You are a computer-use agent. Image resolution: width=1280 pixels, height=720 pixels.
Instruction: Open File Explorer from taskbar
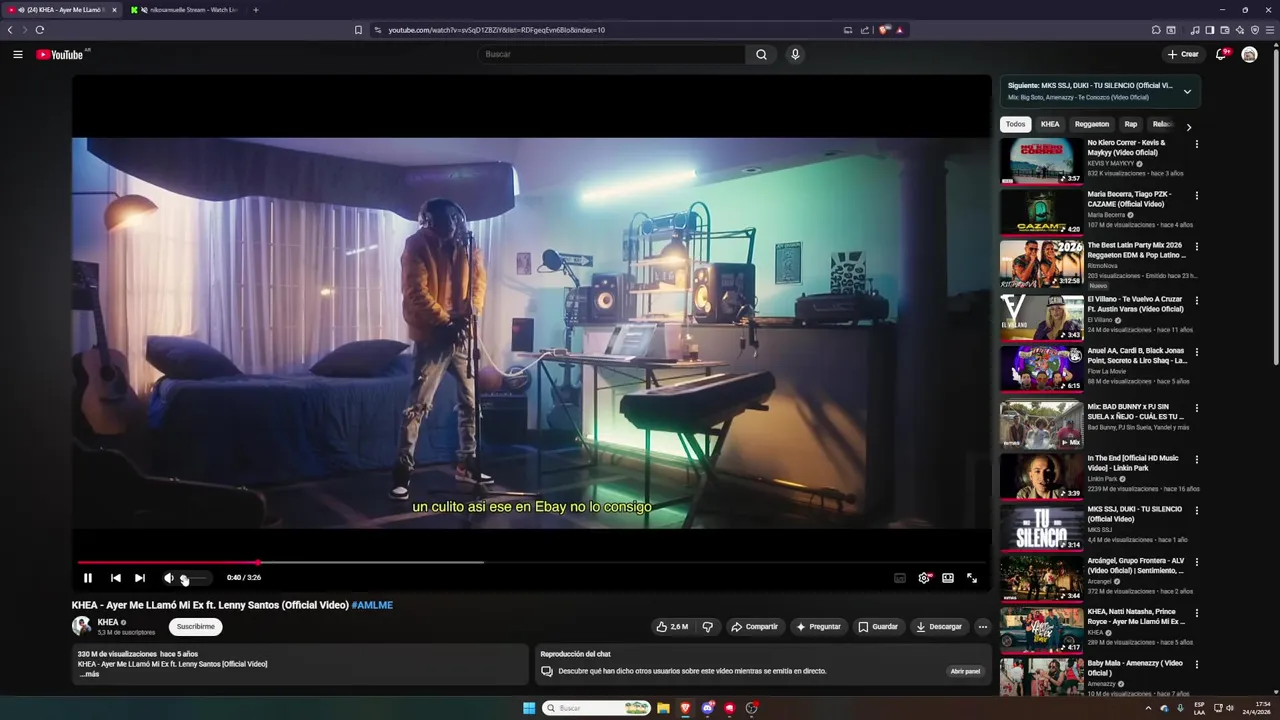tap(662, 708)
